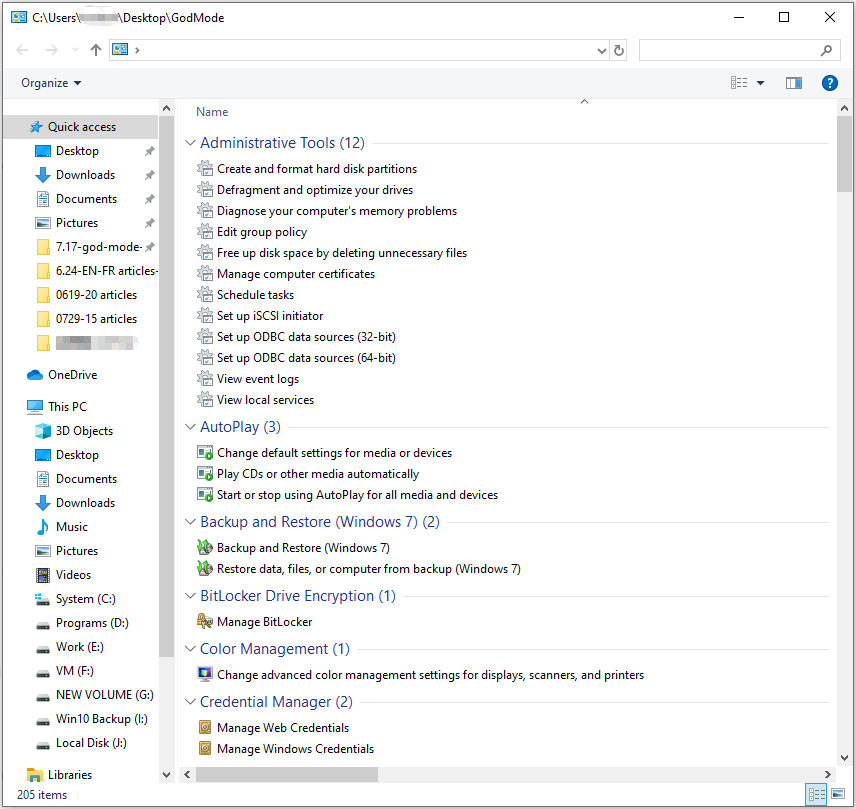856x809 pixels.
Task: Collapse the Color Management group
Action: (x=190, y=648)
